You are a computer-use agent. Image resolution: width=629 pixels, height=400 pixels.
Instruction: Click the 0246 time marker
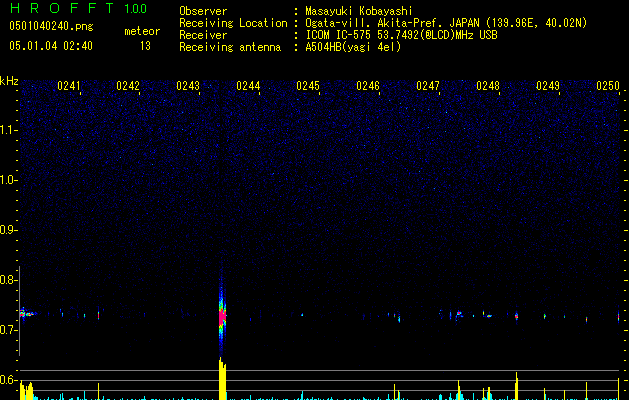click(x=368, y=86)
